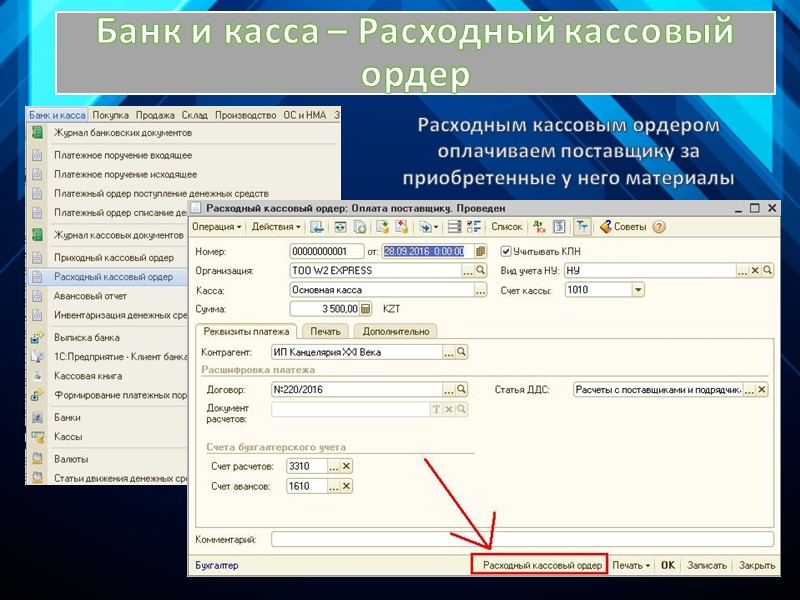Open the ОС и НМА menu

tap(305, 115)
